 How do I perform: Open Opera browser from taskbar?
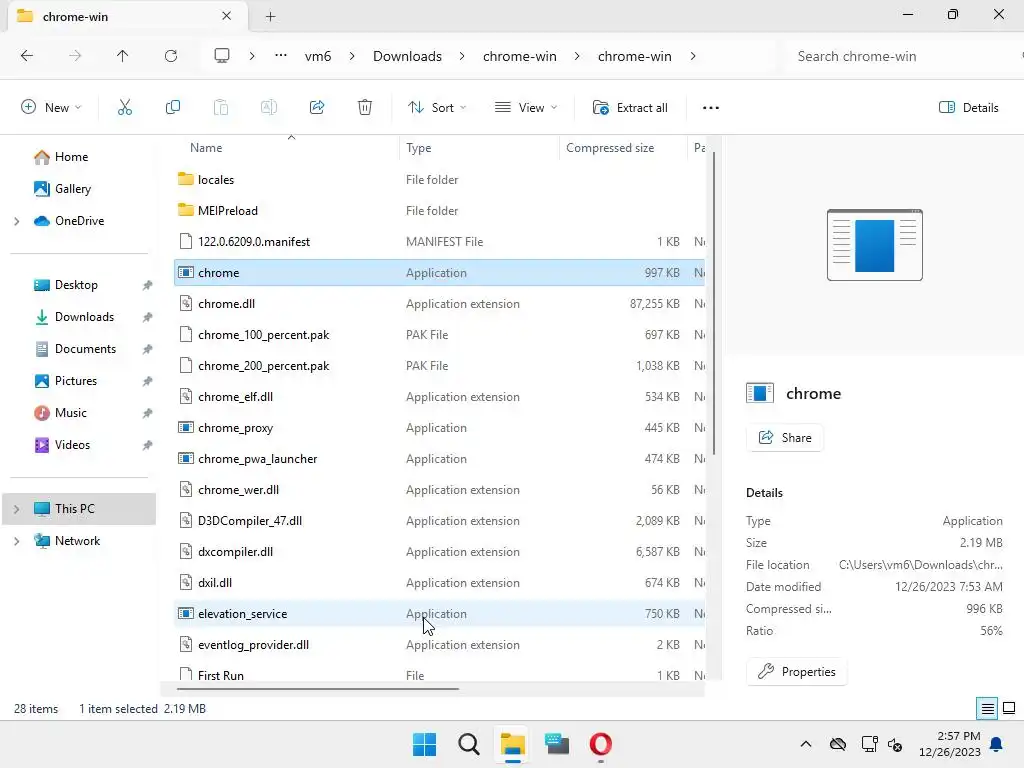pos(601,744)
